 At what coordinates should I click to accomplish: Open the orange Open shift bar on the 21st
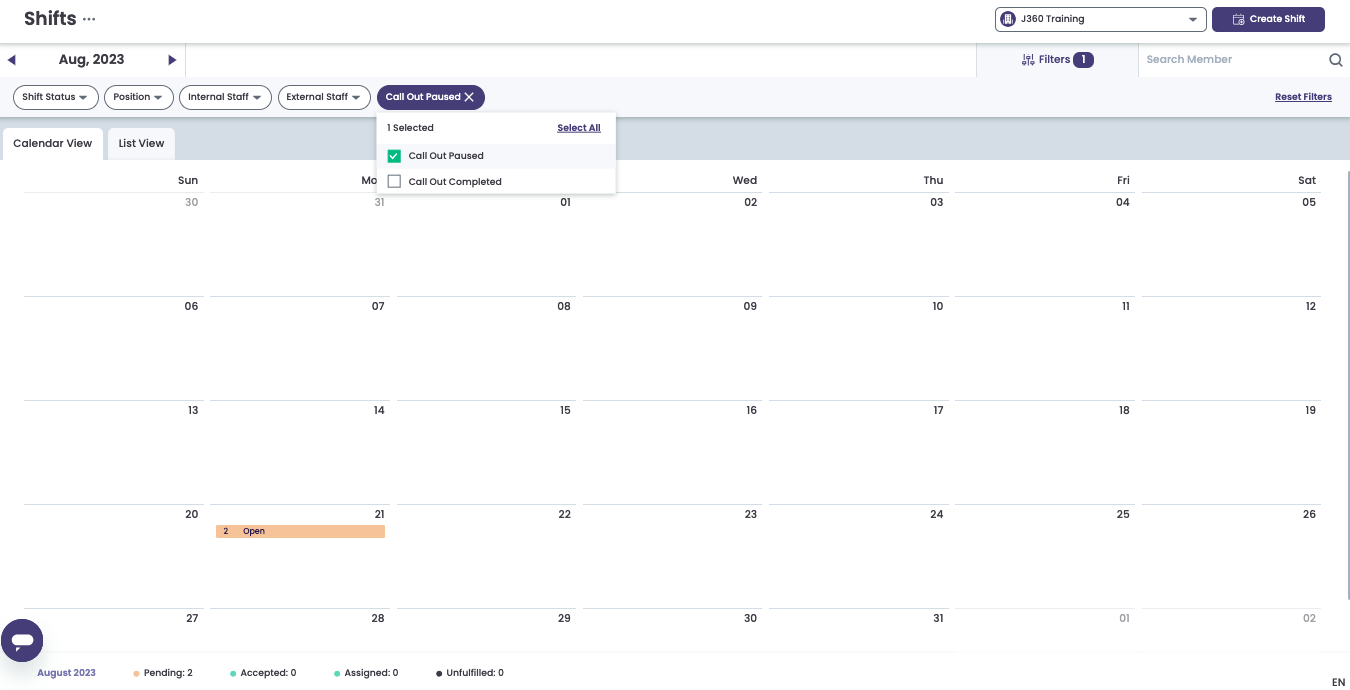point(300,531)
